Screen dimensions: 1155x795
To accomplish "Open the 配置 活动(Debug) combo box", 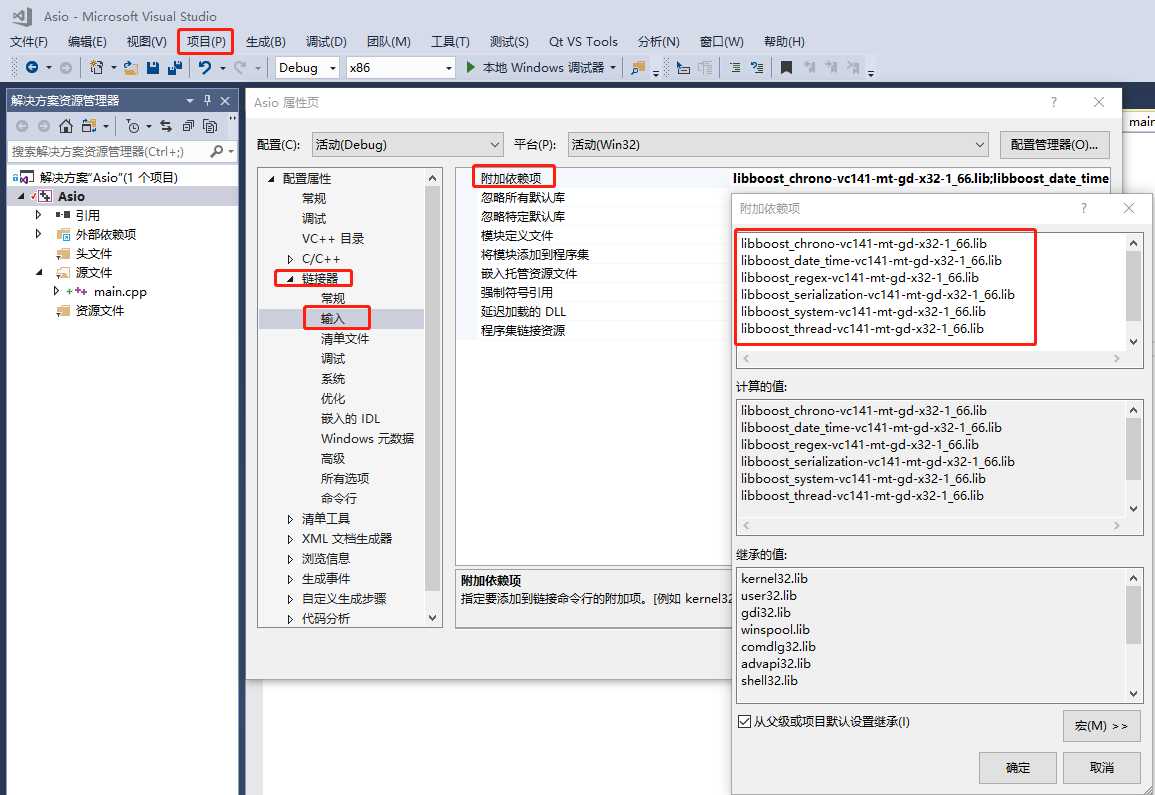I will [407, 144].
